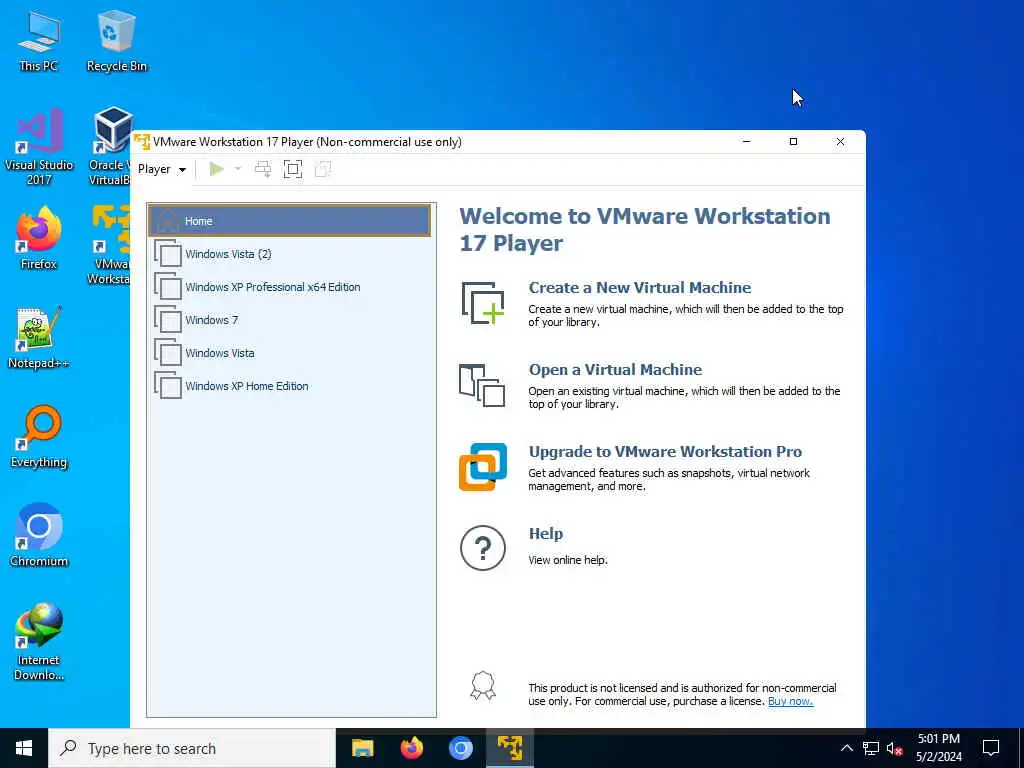Click the license ribbon badge icon
The image size is (1024, 768).
pyautogui.click(x=483, y=686)
